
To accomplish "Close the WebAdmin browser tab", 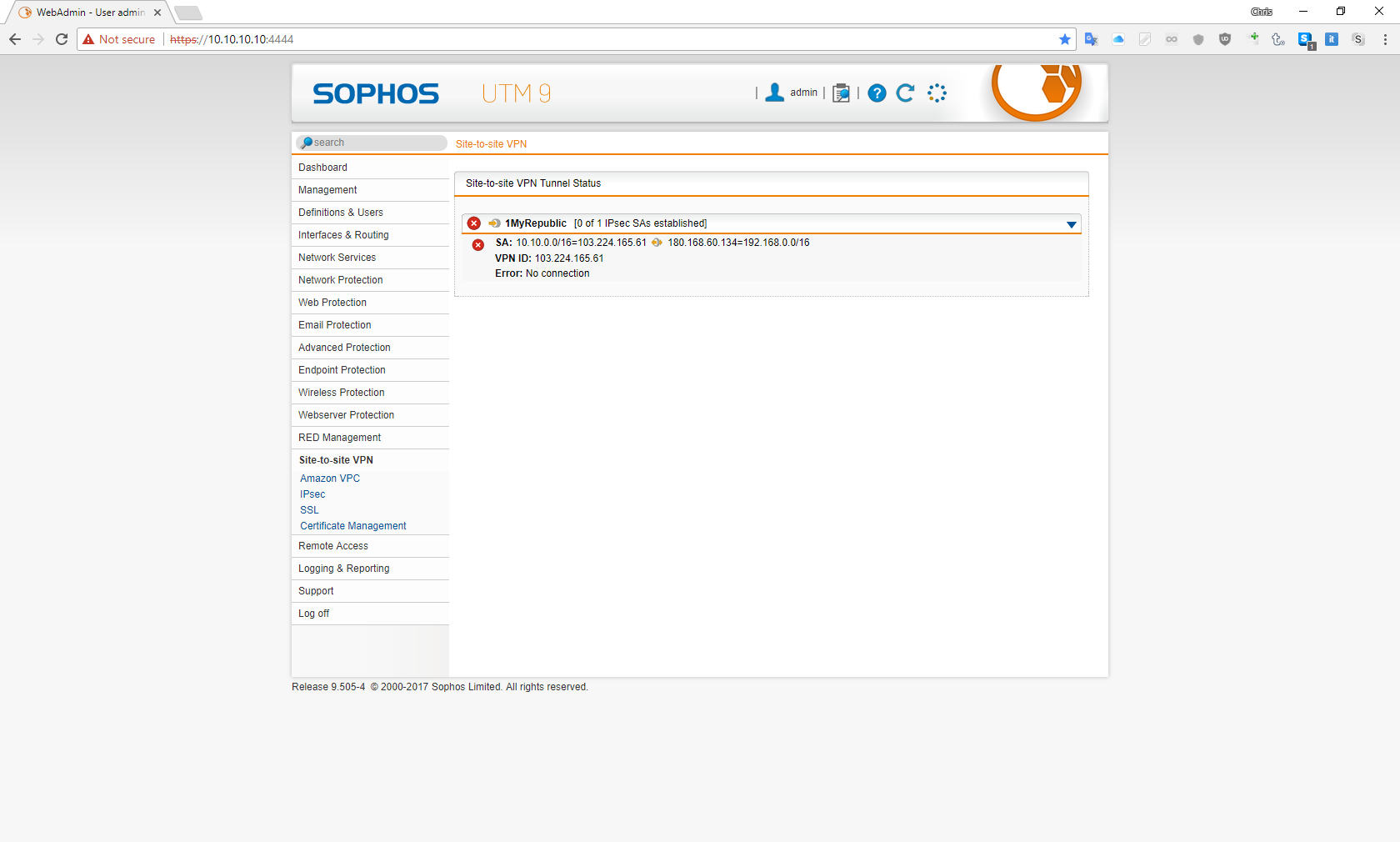I will tap(157, 13).
